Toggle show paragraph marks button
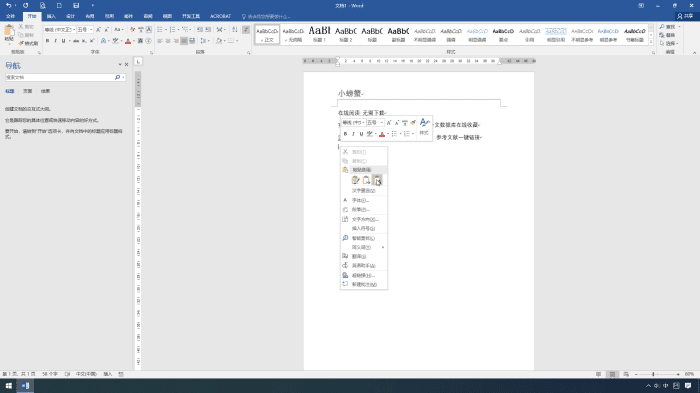700x393 pixels. coord(246,29)
